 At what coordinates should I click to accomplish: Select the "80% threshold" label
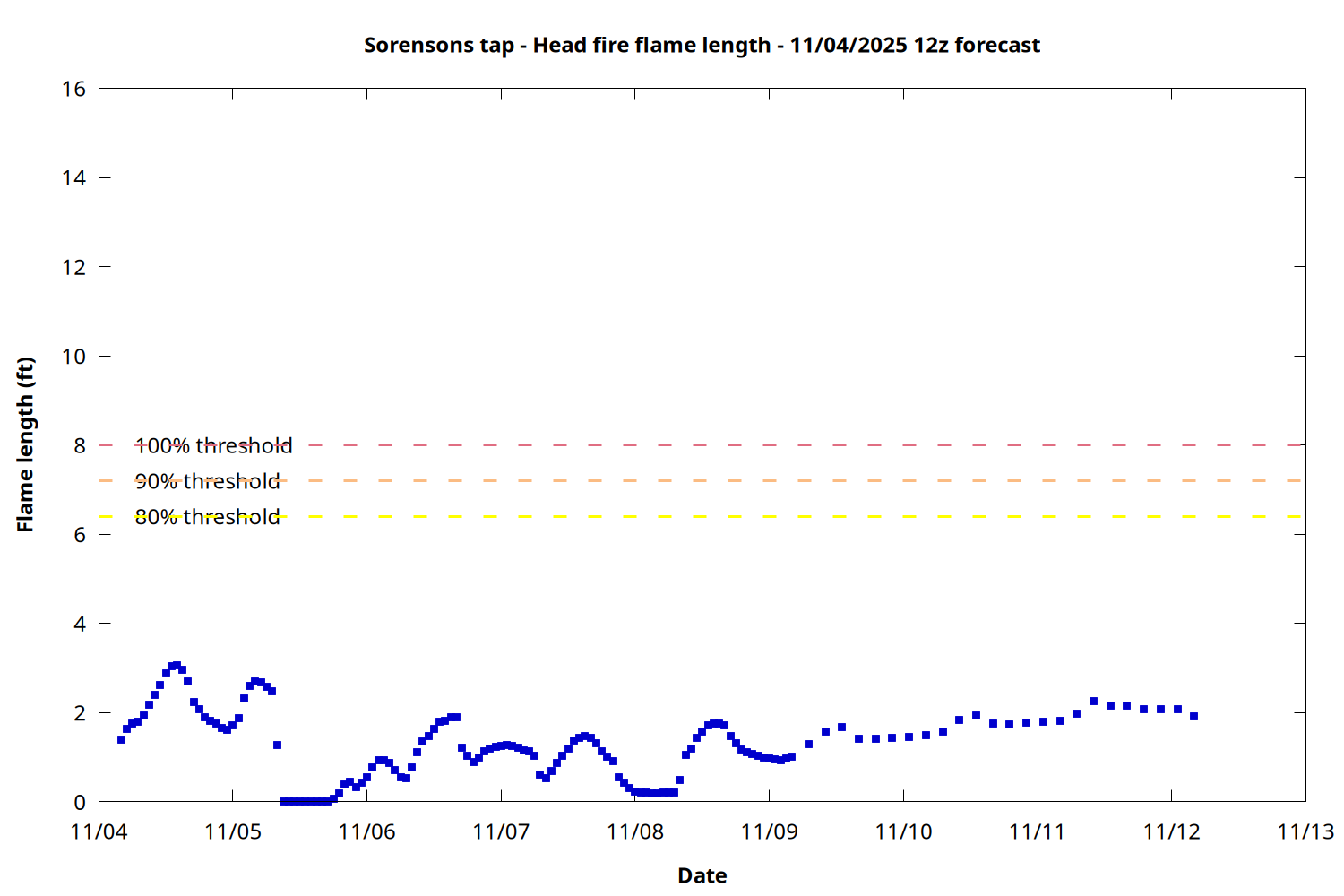207,517
